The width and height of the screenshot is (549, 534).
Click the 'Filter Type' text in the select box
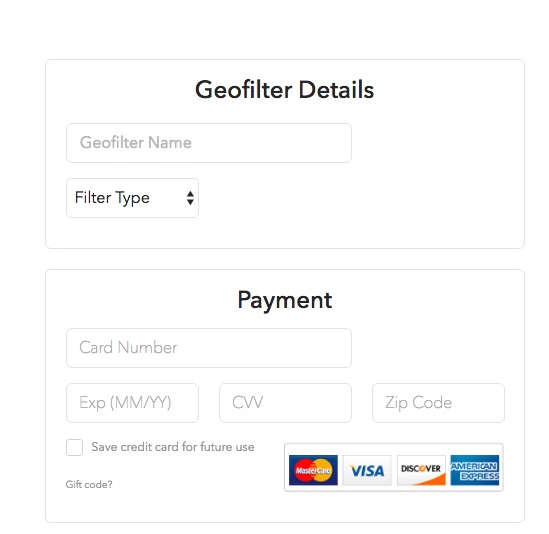pyautogui.click(x=112, y=198)
